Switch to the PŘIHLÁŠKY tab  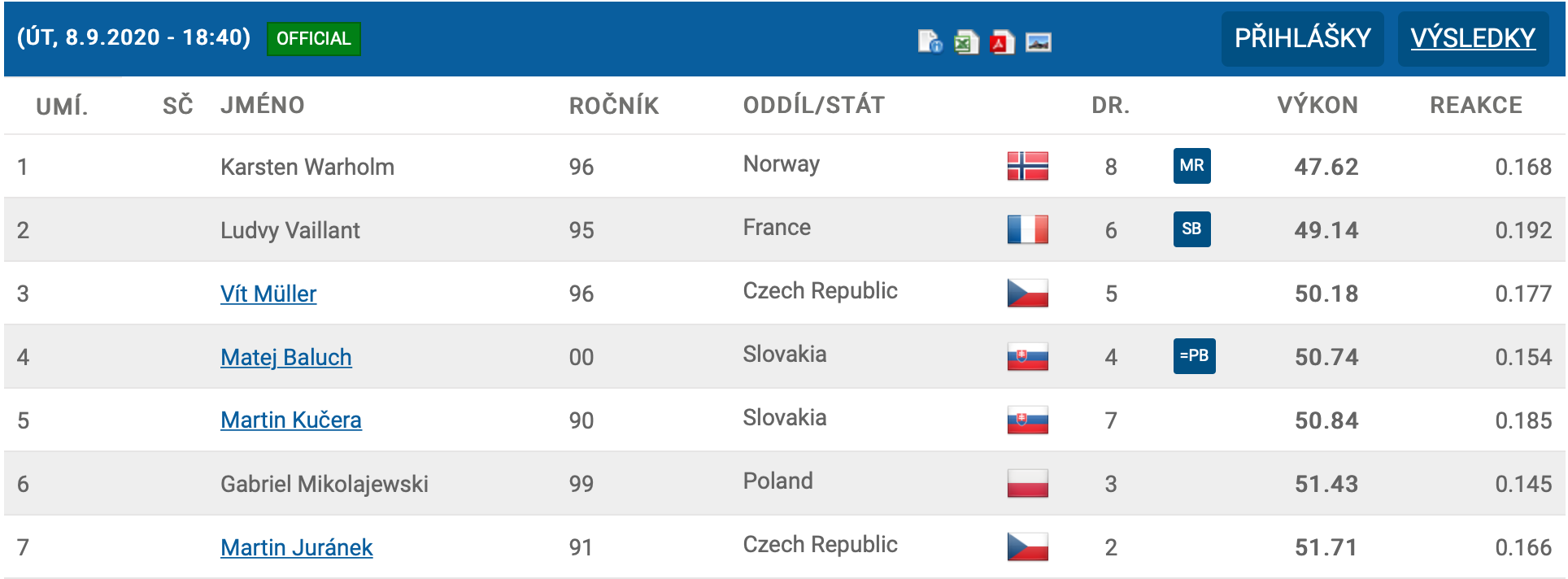pyautogui.click(x=1303, y=38)
